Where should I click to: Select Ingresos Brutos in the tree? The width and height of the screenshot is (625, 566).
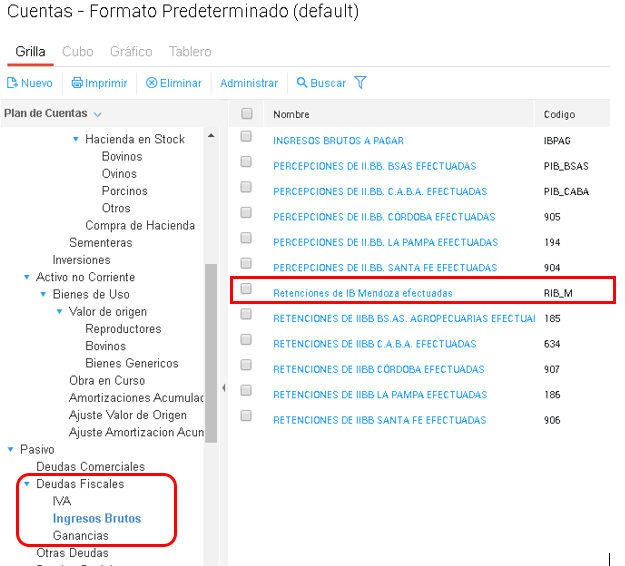97,519
